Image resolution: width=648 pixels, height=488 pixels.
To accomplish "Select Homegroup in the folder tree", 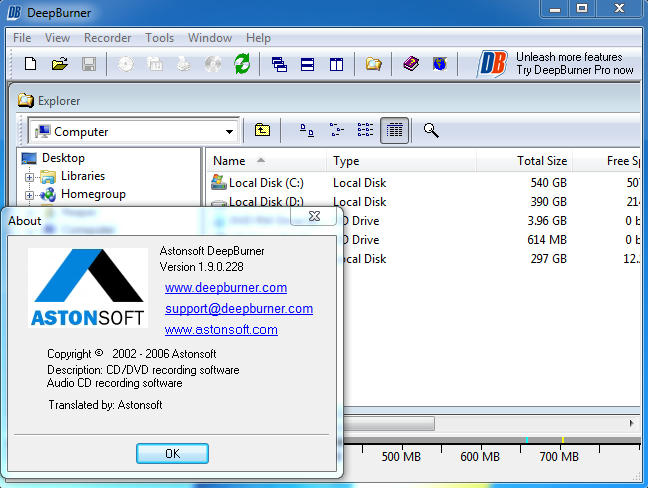I will point(93,194).
